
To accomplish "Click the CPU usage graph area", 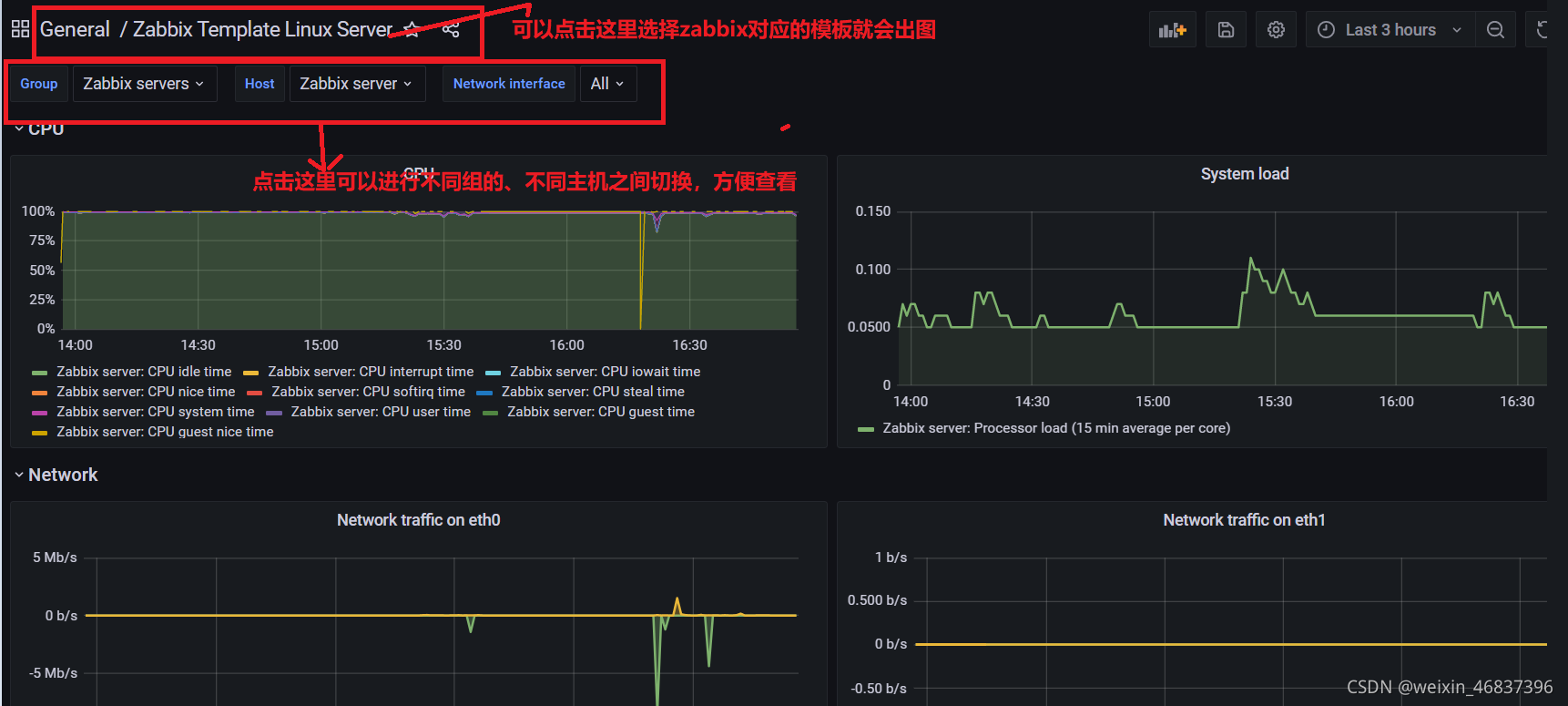I will click(429, 270).
